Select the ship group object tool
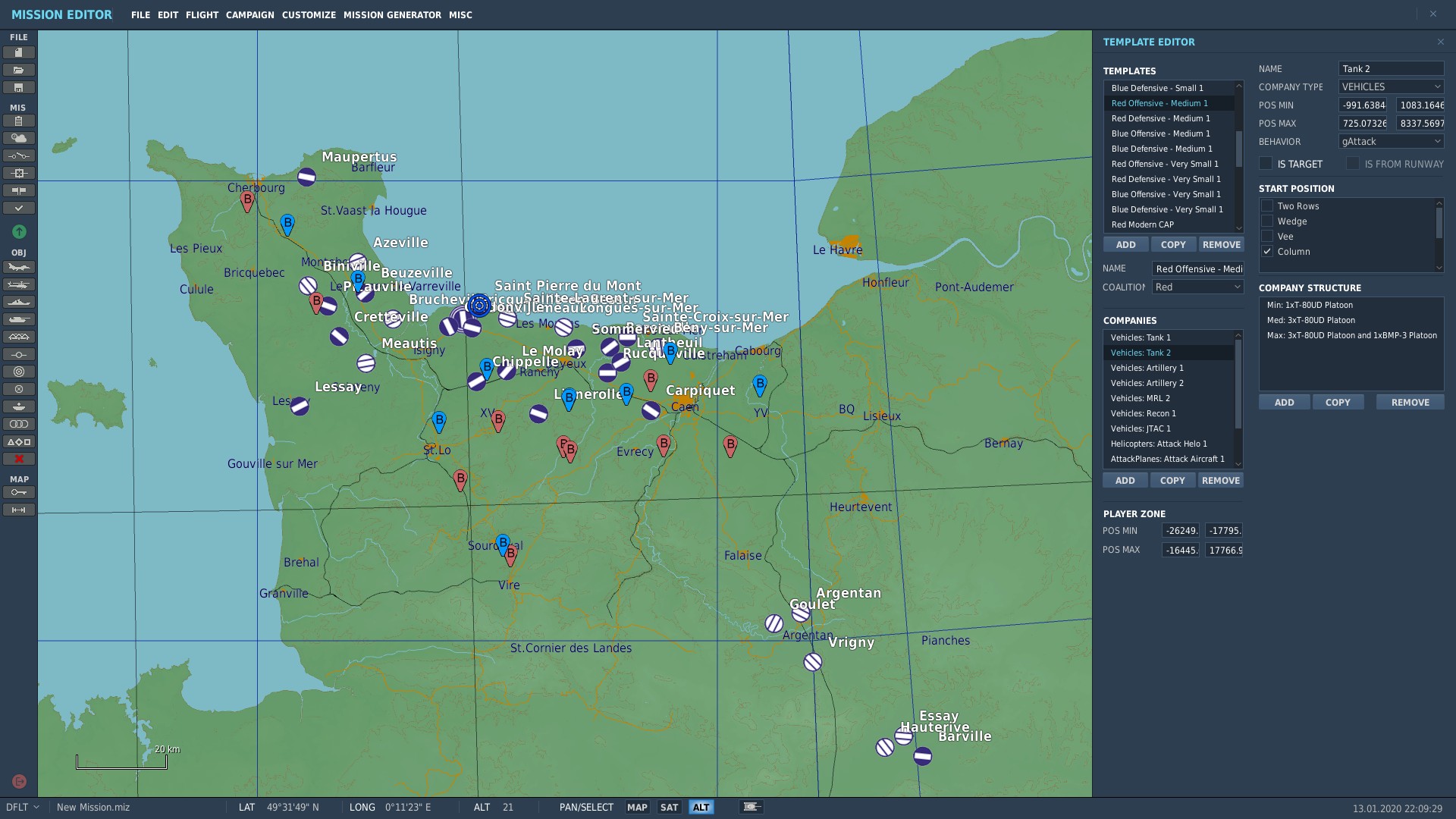 click(x=19, y=302)
